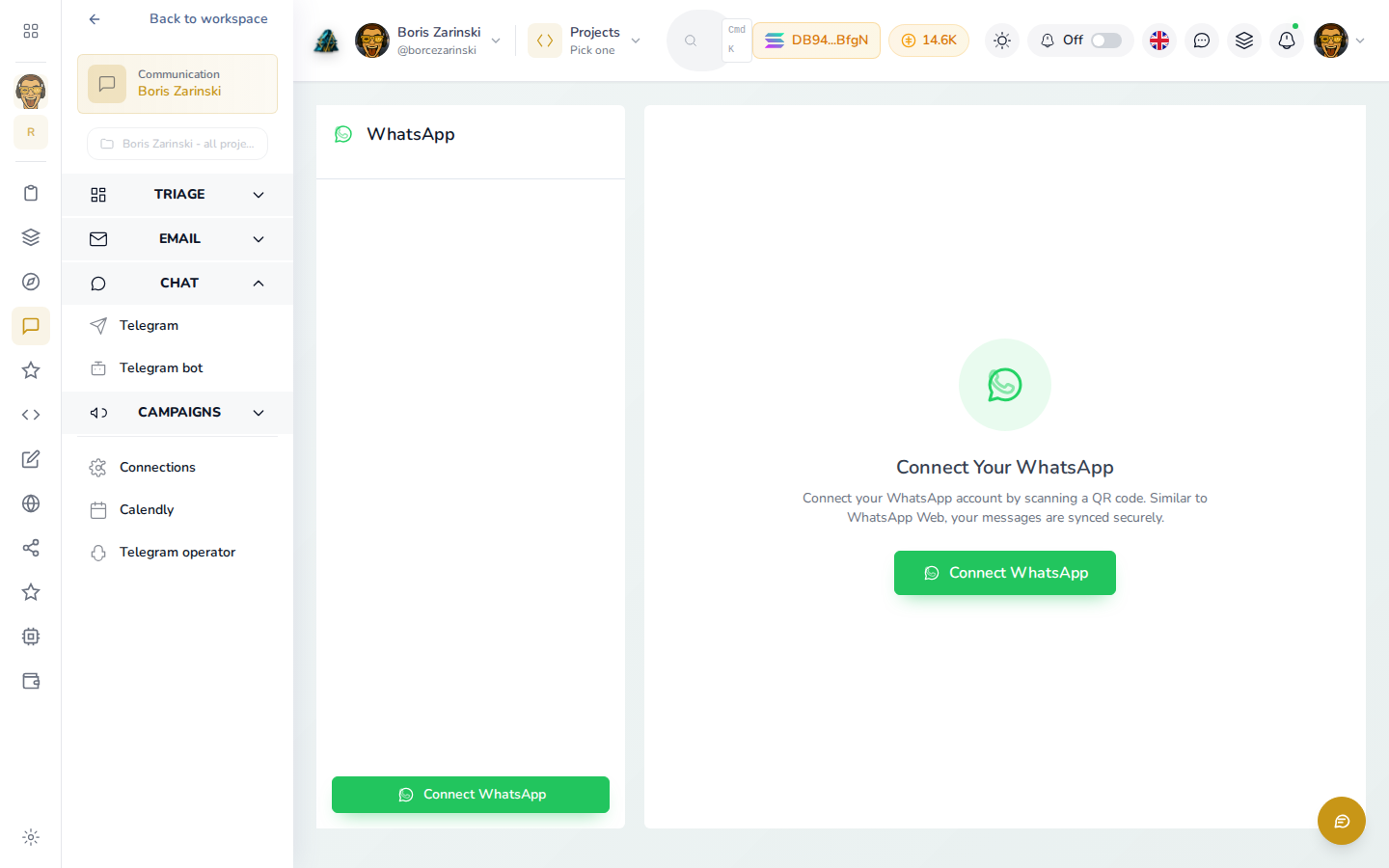Click the Communication Boris Zarinski card
The image size is (1389, 868).
177,84
